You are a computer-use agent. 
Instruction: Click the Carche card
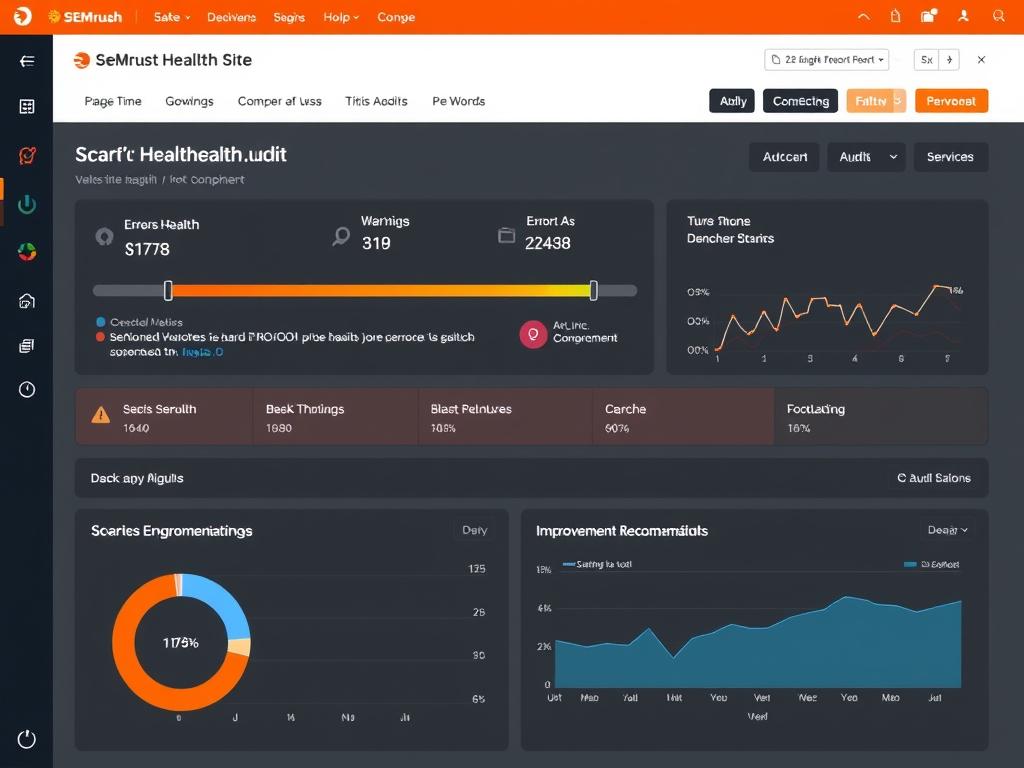(x=683, y=417)
